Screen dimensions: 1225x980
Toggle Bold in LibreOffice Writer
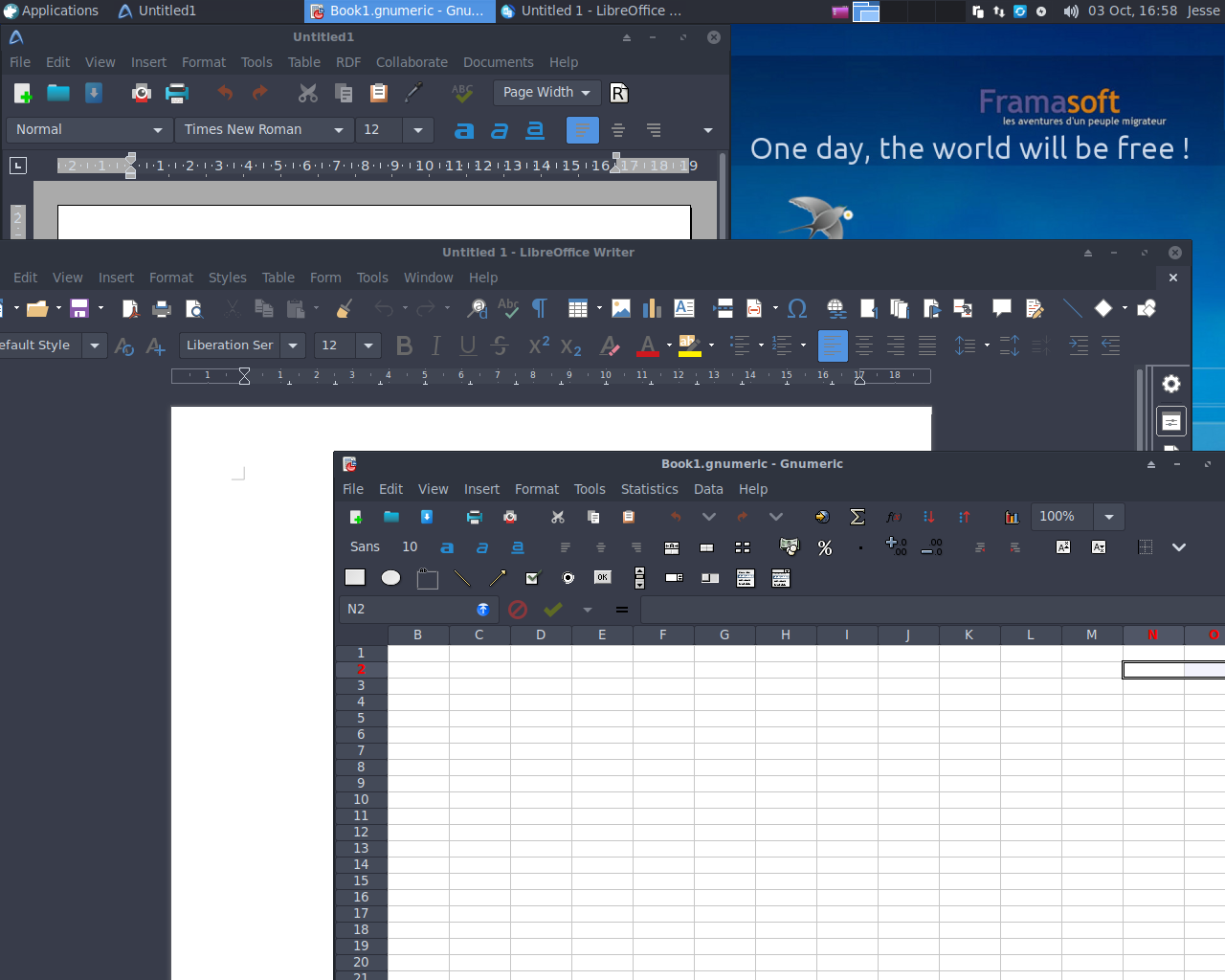[404, 345]
